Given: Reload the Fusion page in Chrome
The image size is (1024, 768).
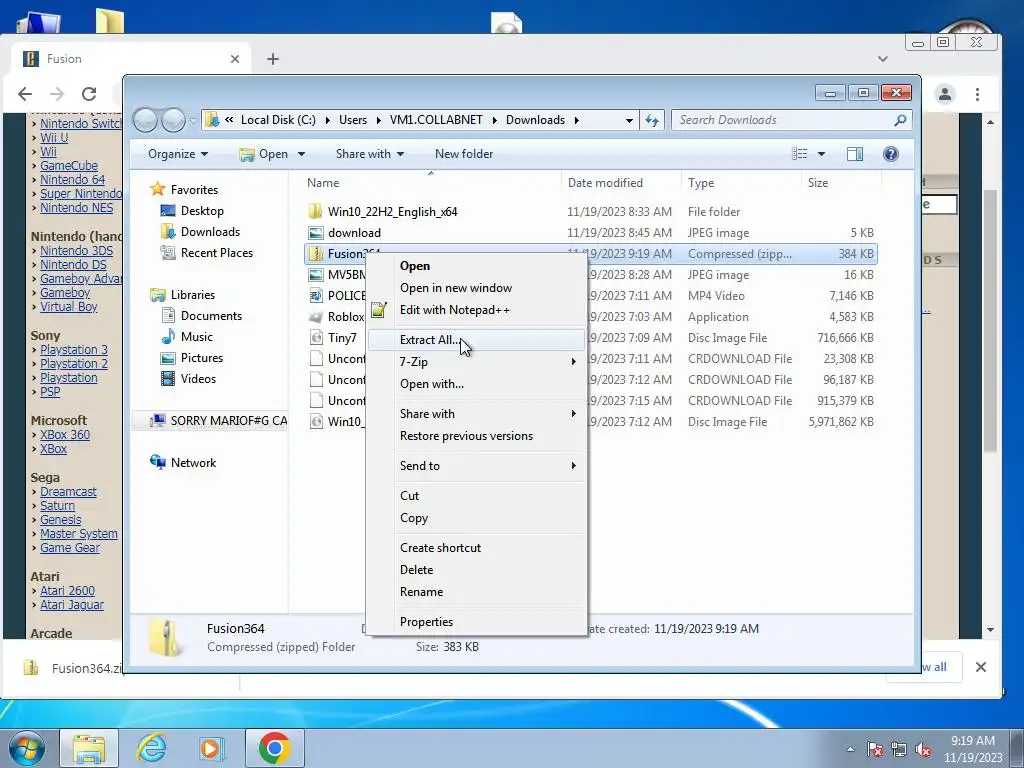Looking at the screenshot, I should pos(89,94).
